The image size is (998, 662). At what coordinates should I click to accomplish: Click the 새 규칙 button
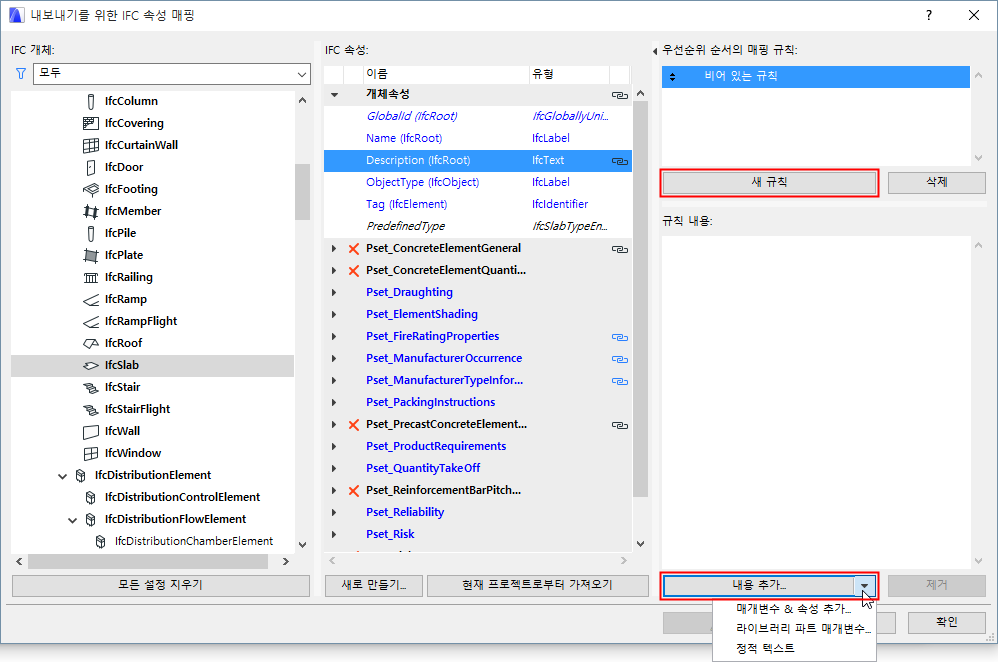pos(770,183)
